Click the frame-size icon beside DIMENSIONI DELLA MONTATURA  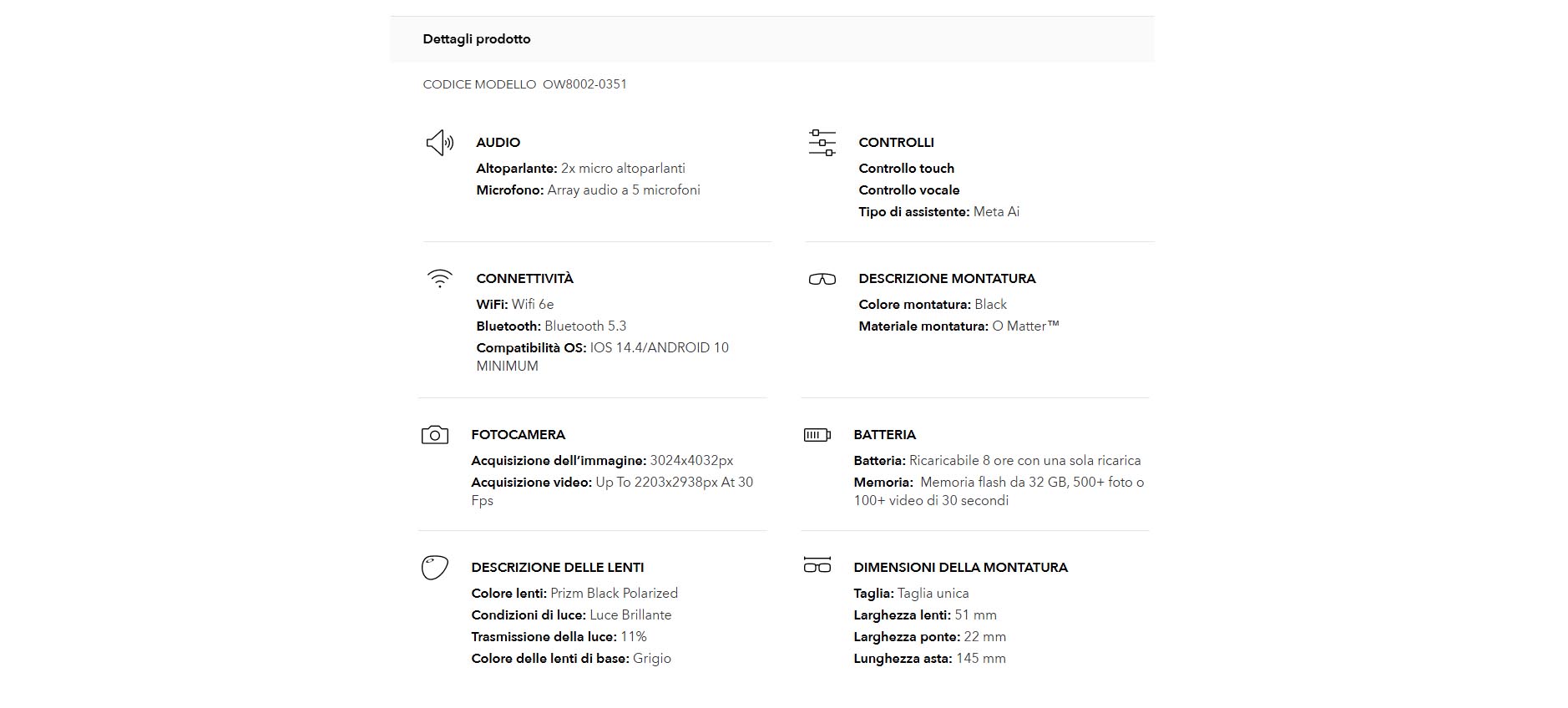pos(817,565)
